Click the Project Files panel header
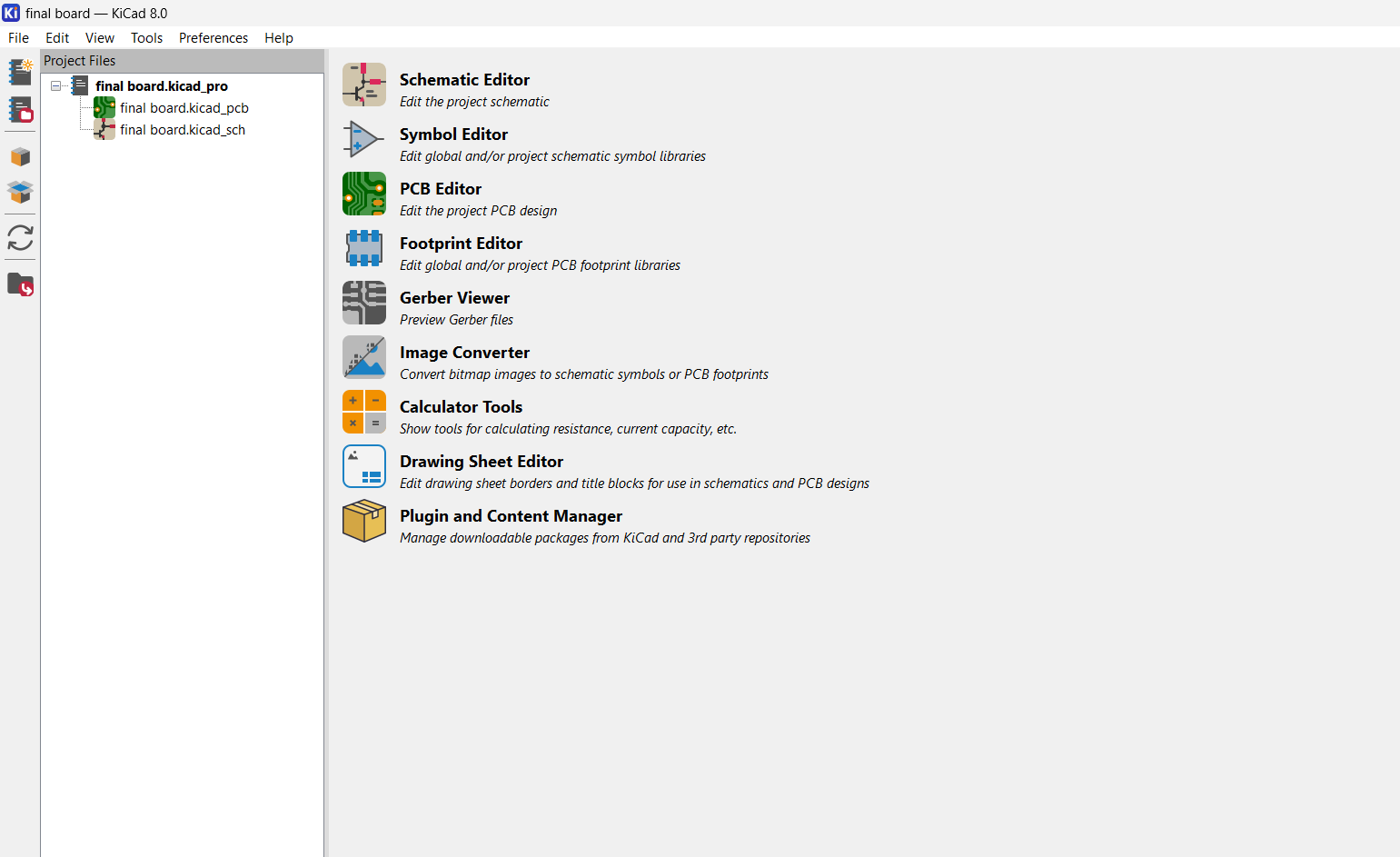 point(182,61)
